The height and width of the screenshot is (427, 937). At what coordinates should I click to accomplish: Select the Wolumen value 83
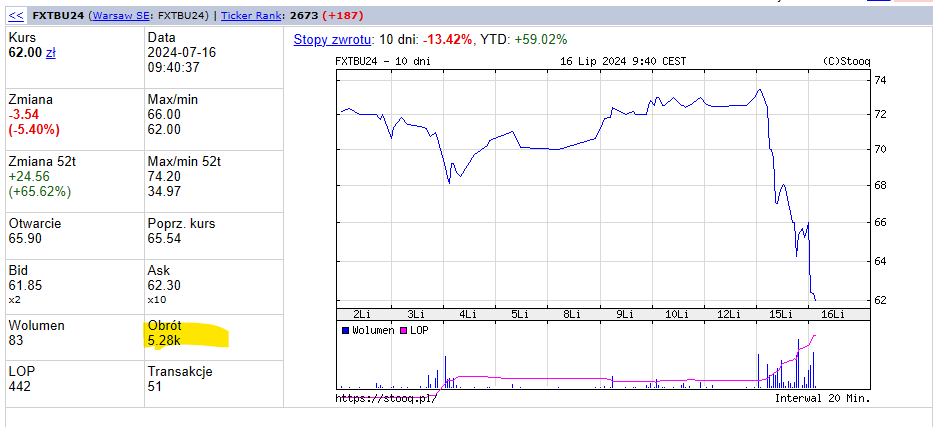(x=16, y=341)
